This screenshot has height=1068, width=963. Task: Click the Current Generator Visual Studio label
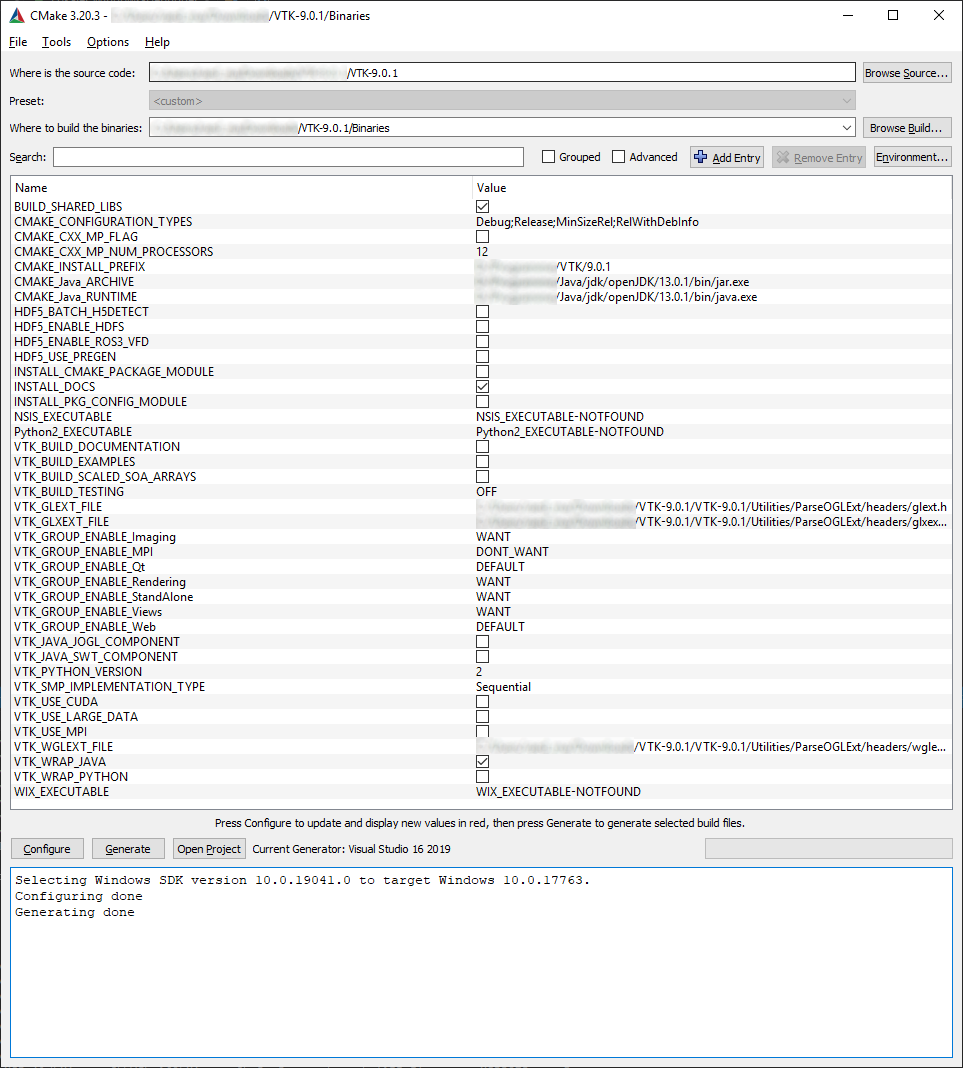[351, 849]
